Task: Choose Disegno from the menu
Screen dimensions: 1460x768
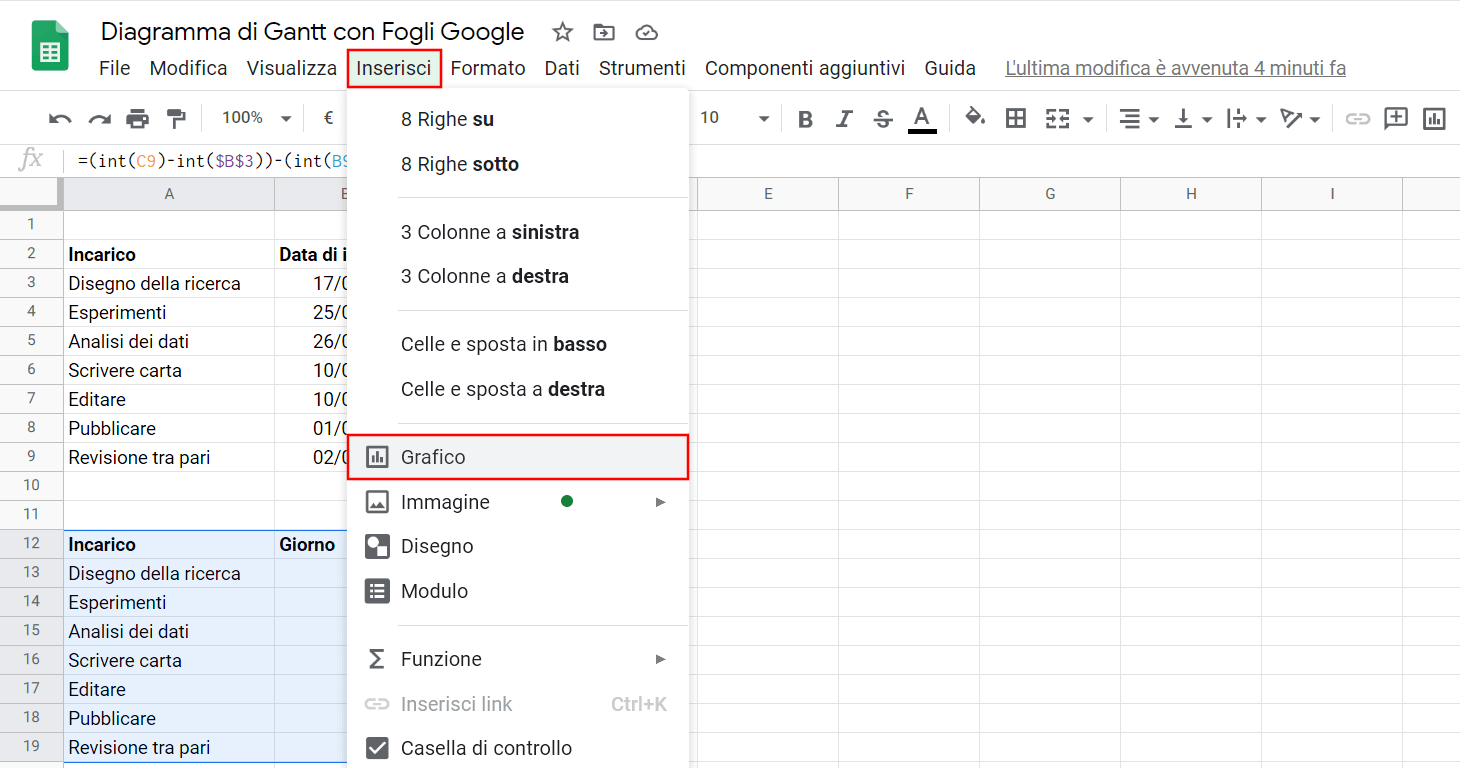Action: coord(518,546)
